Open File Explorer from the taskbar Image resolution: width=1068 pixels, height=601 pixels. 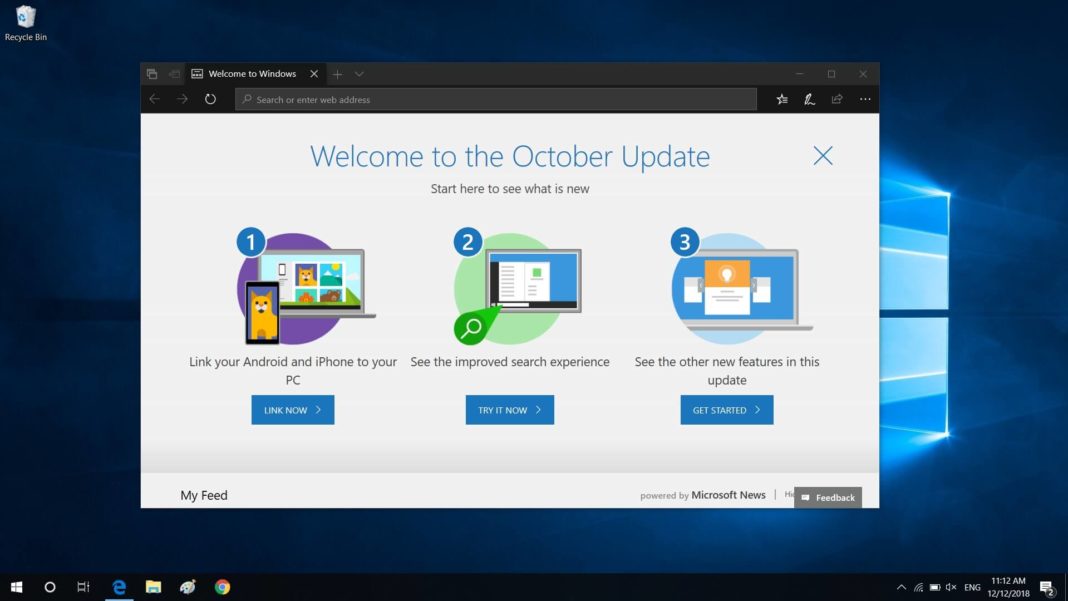tap(153, 587)
